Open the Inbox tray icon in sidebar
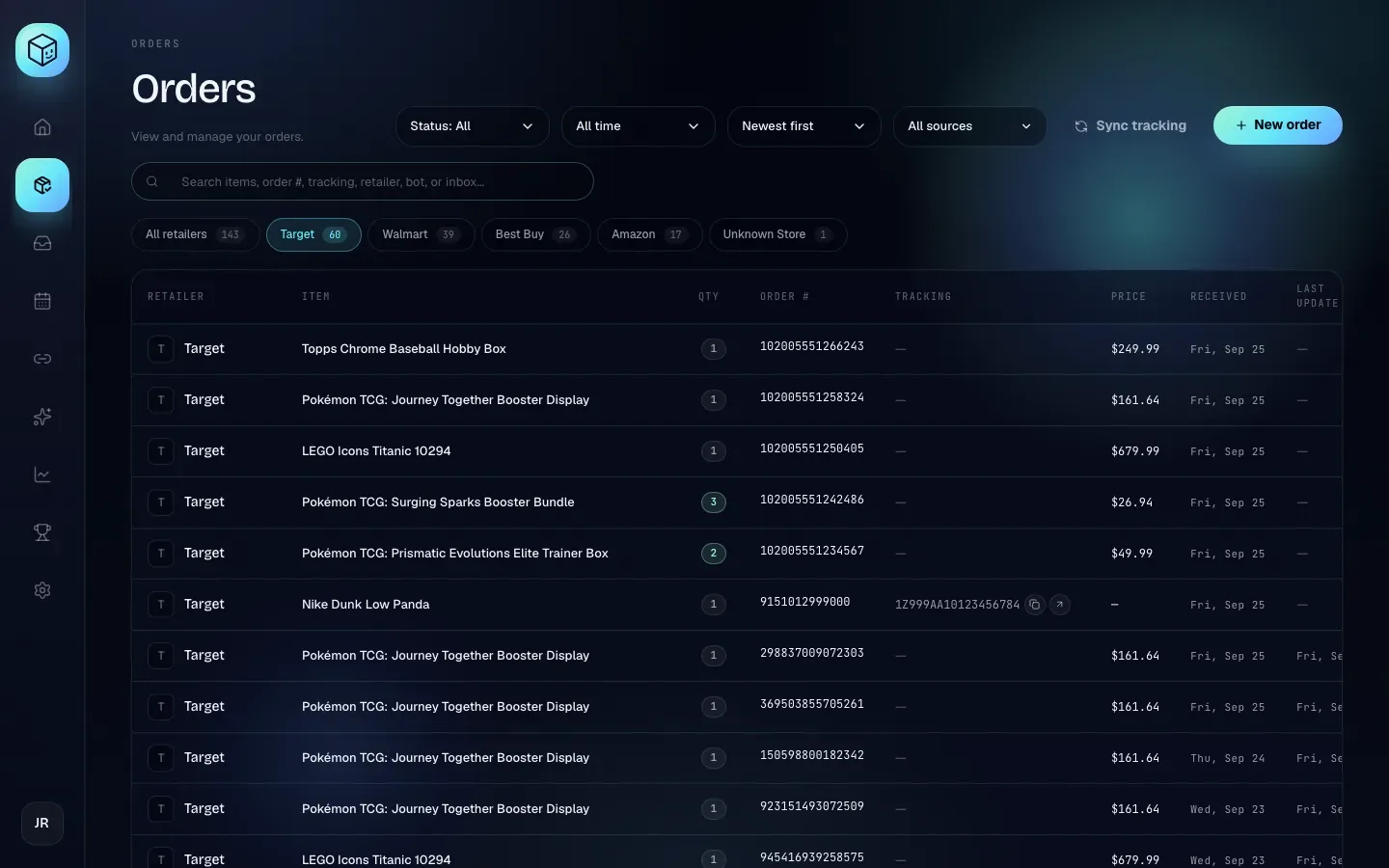This screenshot has width=1389, height=868. (x=42, y=243)
